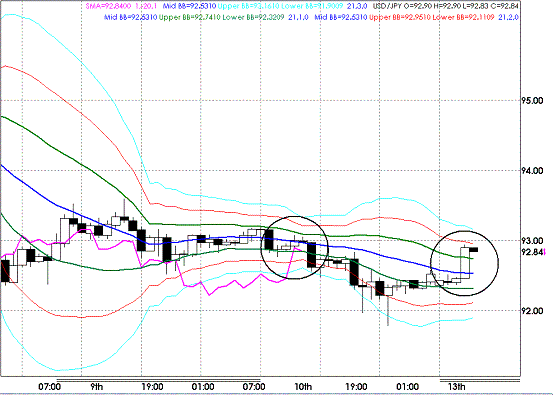The height and width of the screenshot is (395, 553).
Task: Click the red 'Upper BB=92.9510' legend text
Action: [x=400, y=17]
